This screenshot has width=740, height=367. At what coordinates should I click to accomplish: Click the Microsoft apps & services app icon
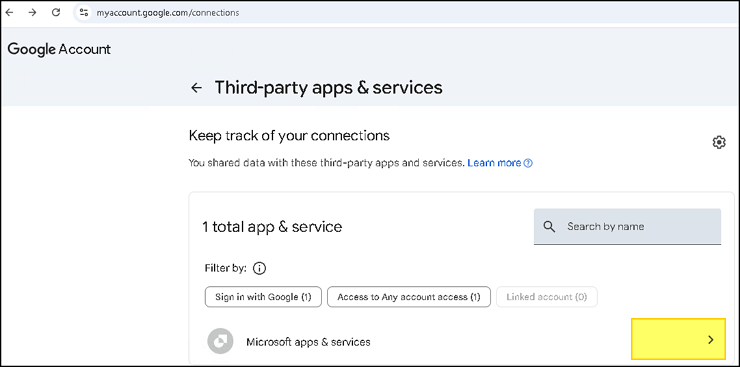click(x=220, y=341)
